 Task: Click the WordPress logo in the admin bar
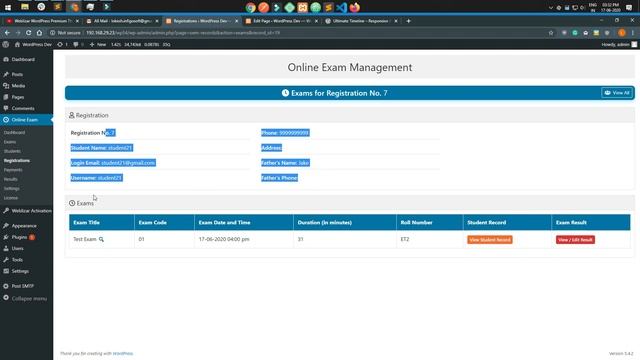(6, 44)
